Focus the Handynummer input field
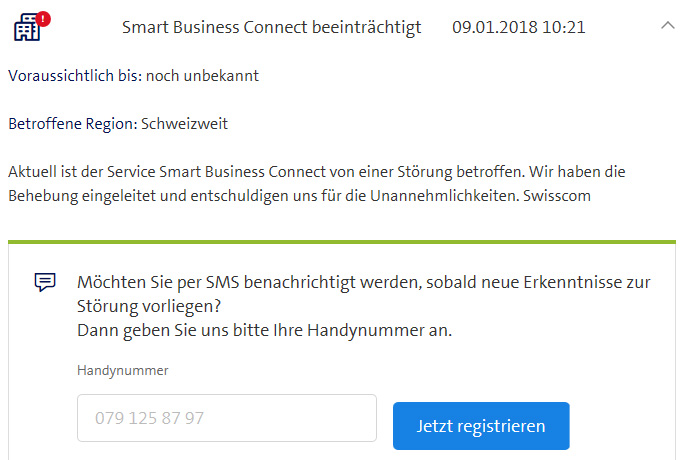The height and width of the screenshot is (460, 690). (x=227, y=418)
